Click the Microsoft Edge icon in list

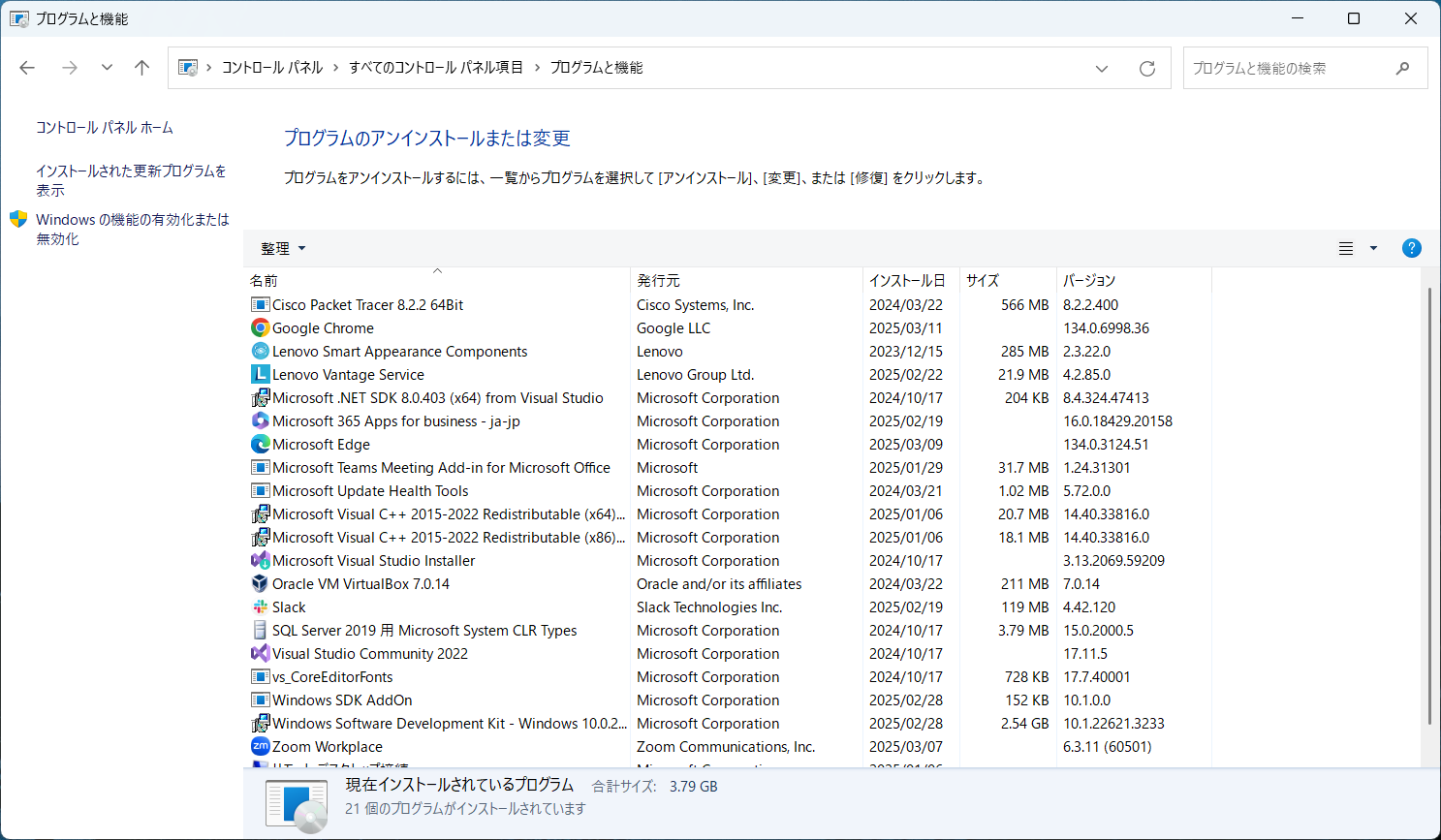(260, 445)
